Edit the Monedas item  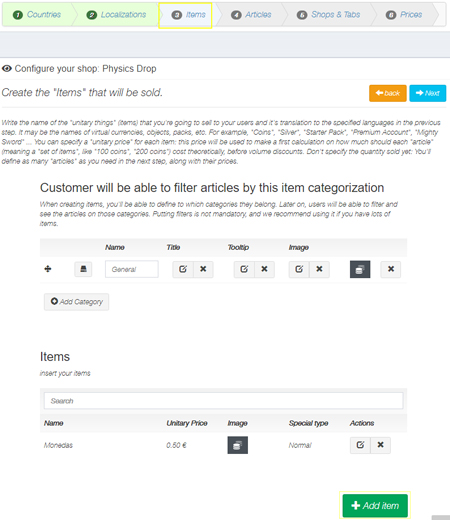[360, 445]
